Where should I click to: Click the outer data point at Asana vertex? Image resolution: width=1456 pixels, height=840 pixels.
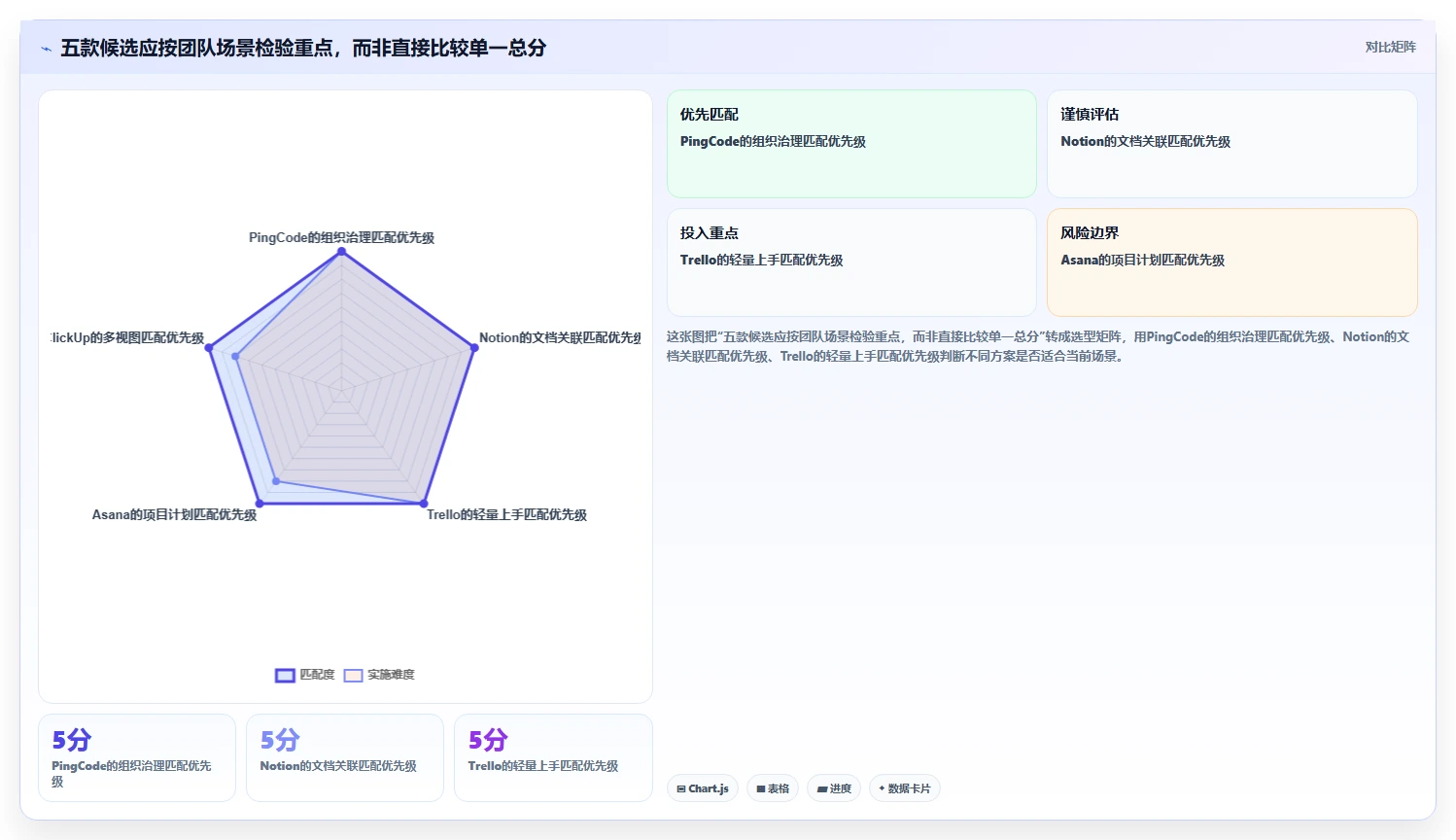tap(260, 504)
